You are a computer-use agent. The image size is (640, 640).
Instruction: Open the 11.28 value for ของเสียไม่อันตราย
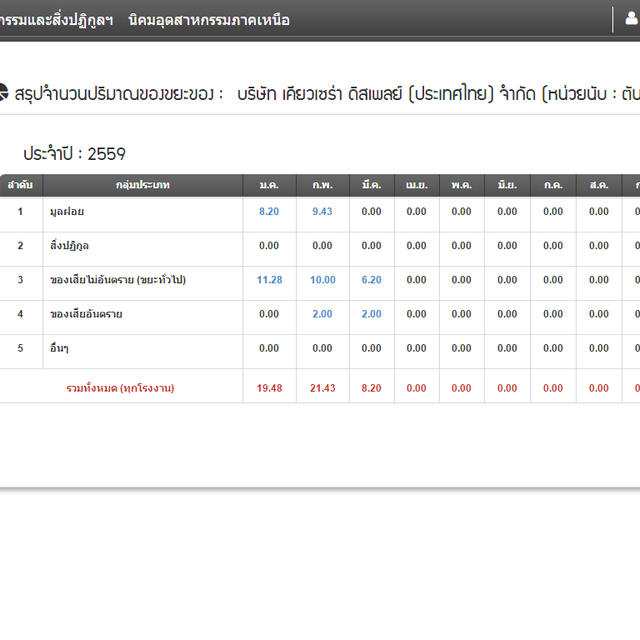tap(269, 280)
